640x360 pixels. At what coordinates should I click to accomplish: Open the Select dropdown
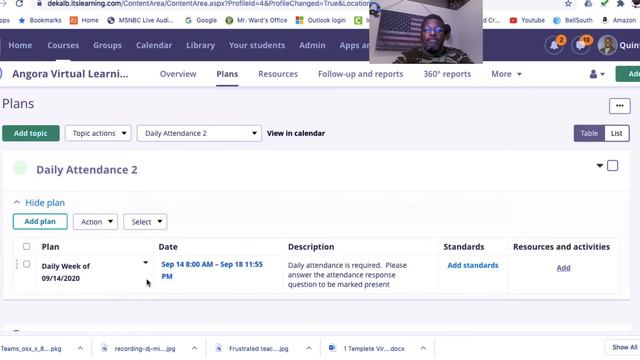(x=145, y=222)
